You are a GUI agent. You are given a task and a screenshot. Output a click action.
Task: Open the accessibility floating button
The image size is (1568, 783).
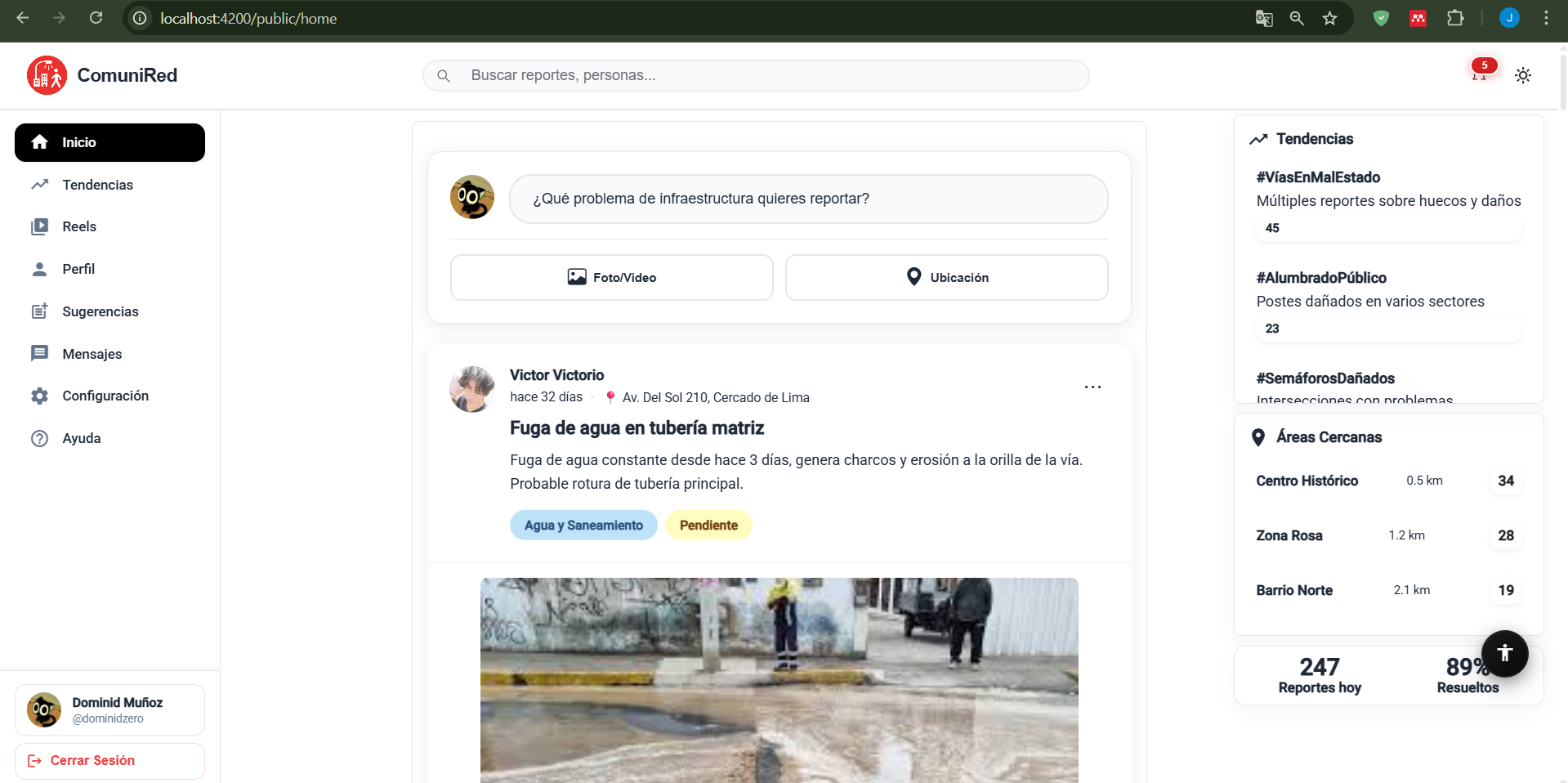click(1505, 653)
